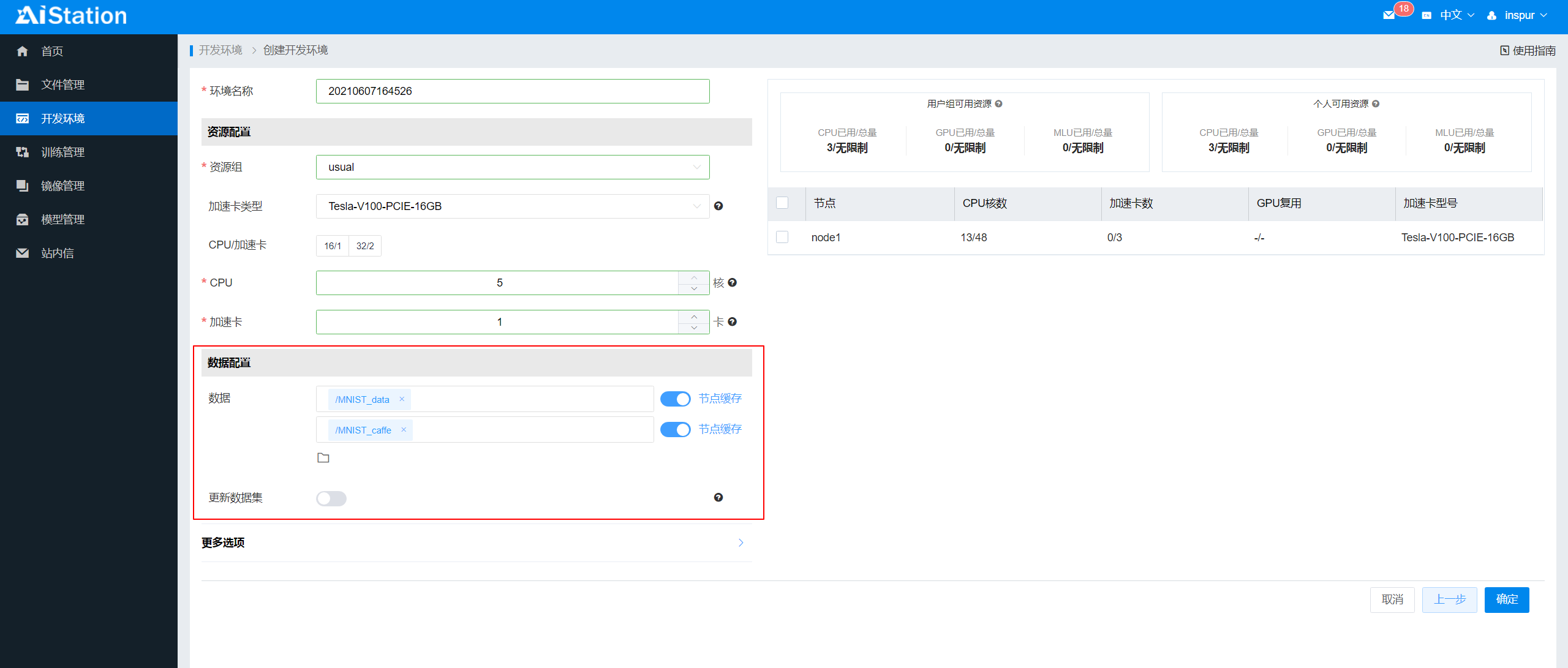Click the environment name input field
This screenshot has height=668, width=1568.
pyautogui.click(x=512, y=91)
